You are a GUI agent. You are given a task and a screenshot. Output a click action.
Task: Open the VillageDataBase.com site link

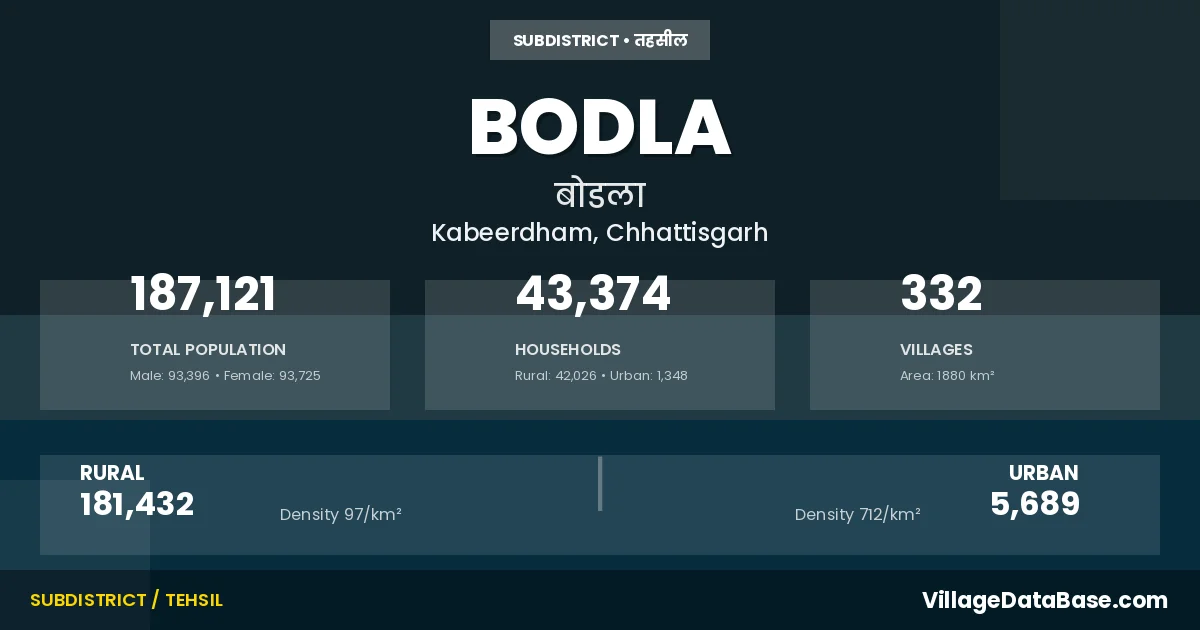tap(1044, 600)
